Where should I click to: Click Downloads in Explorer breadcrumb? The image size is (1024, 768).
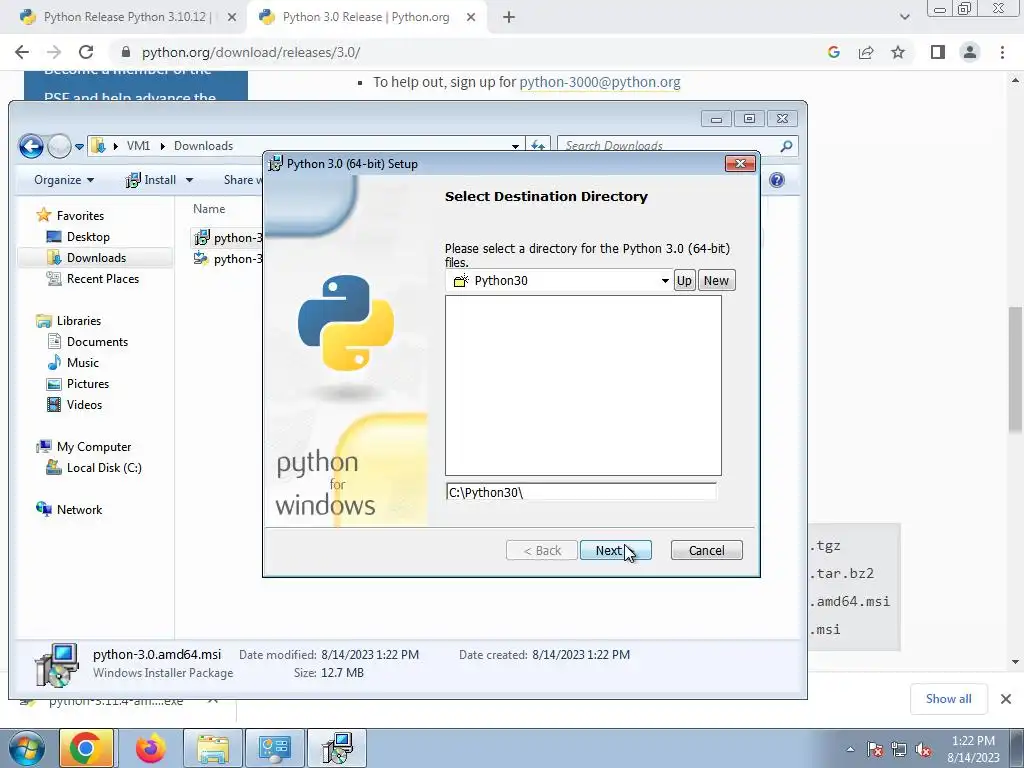click(x=203, y=146)
